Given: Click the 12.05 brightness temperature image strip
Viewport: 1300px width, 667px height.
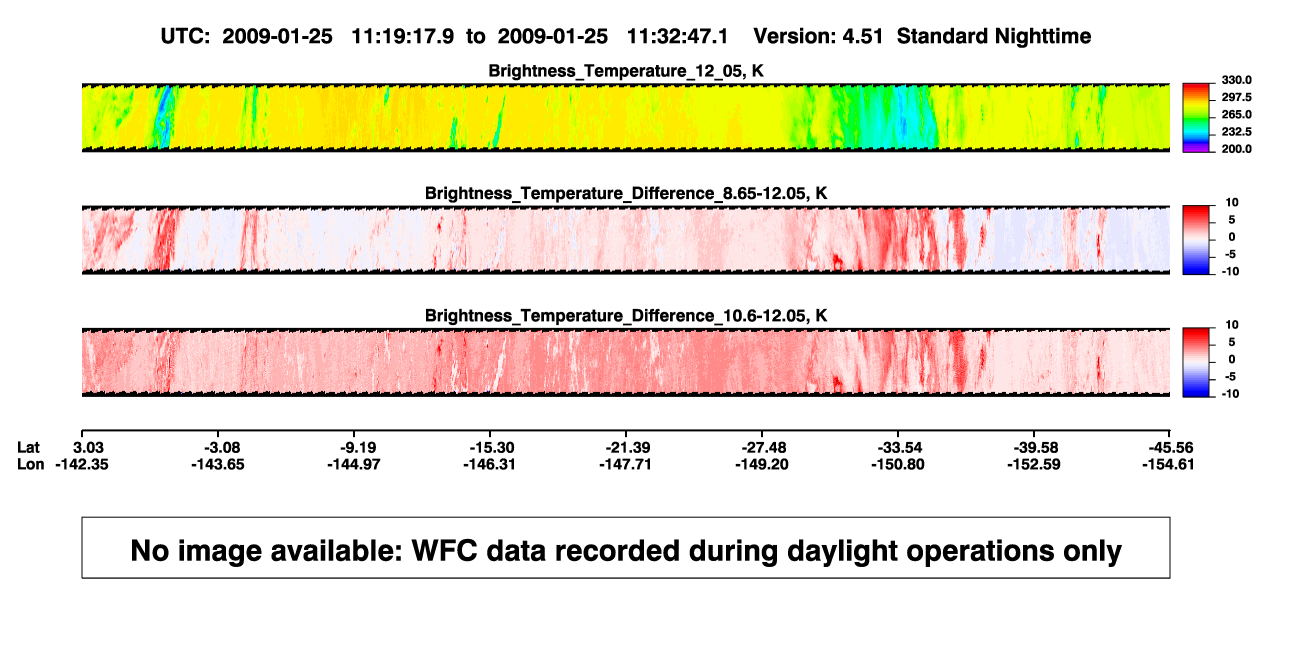Looking at the screenshot, I should (x=626, y=117).
